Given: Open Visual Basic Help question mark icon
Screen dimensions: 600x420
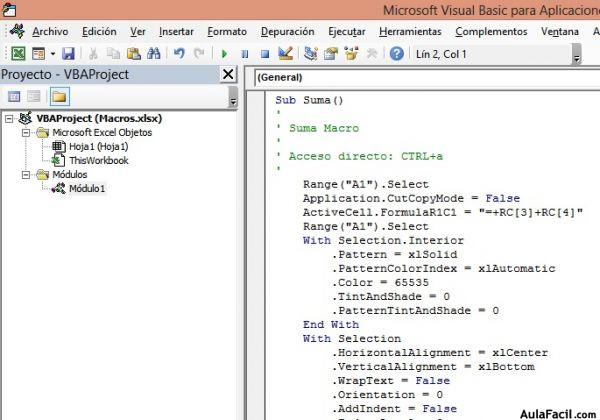Looking at the screenshot, I should [x=396, y=54].
